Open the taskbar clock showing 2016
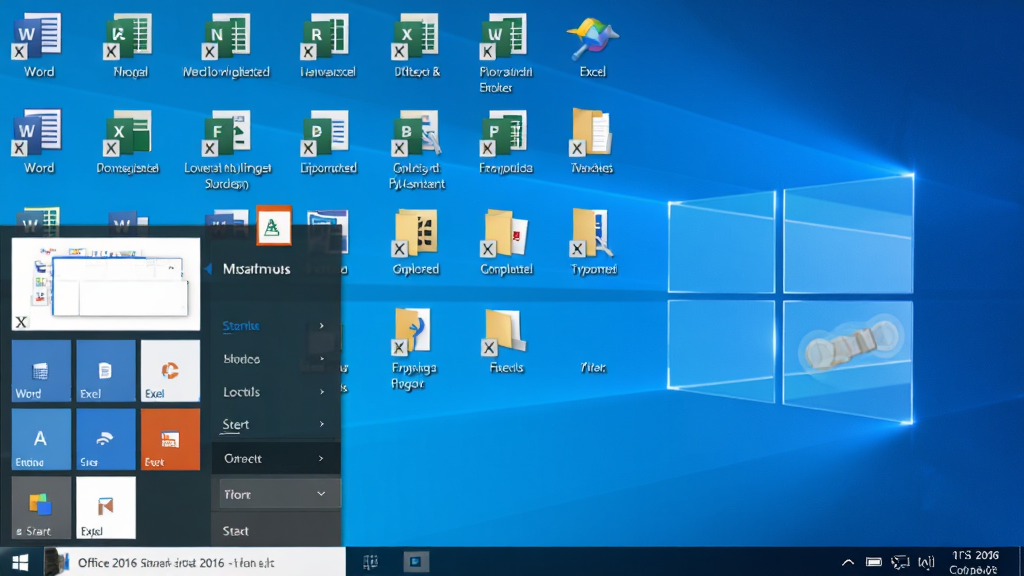Screen dimensions: 1024x576 point(975,562)
